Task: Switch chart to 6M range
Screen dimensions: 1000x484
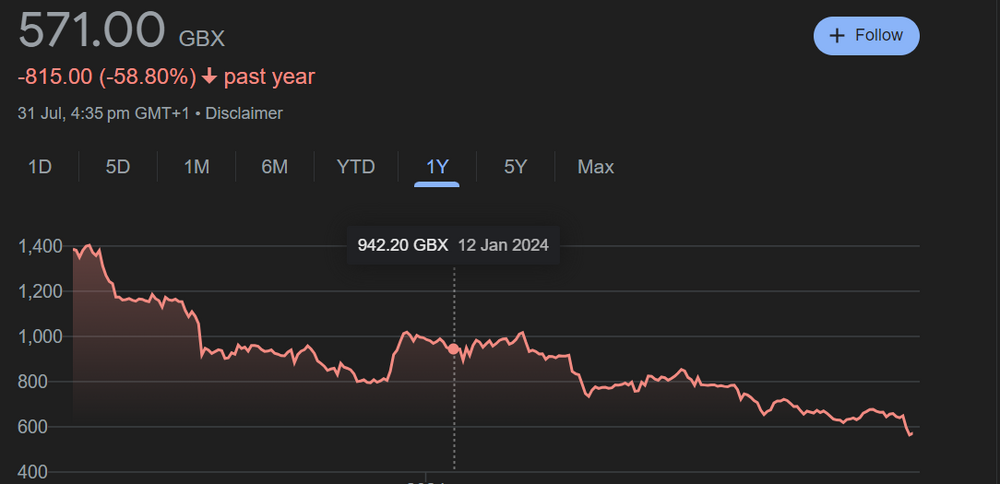Action: click(x=274, y=167)
